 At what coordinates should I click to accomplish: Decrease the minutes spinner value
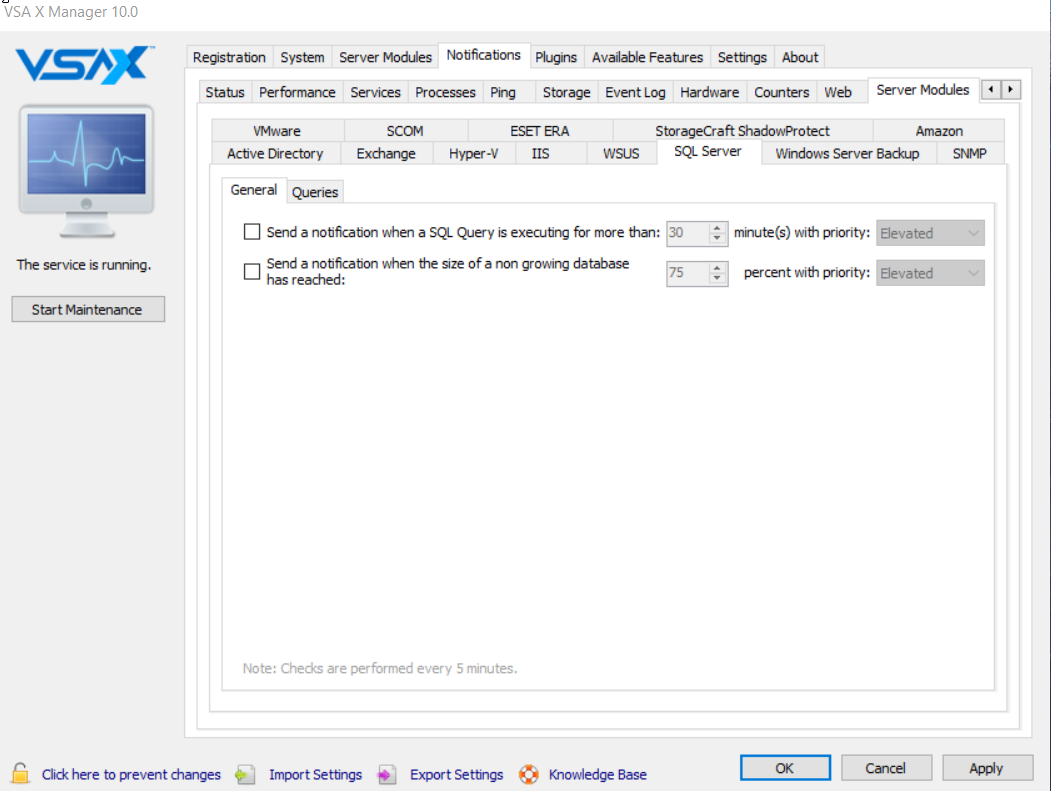click(x=717, y=238)
